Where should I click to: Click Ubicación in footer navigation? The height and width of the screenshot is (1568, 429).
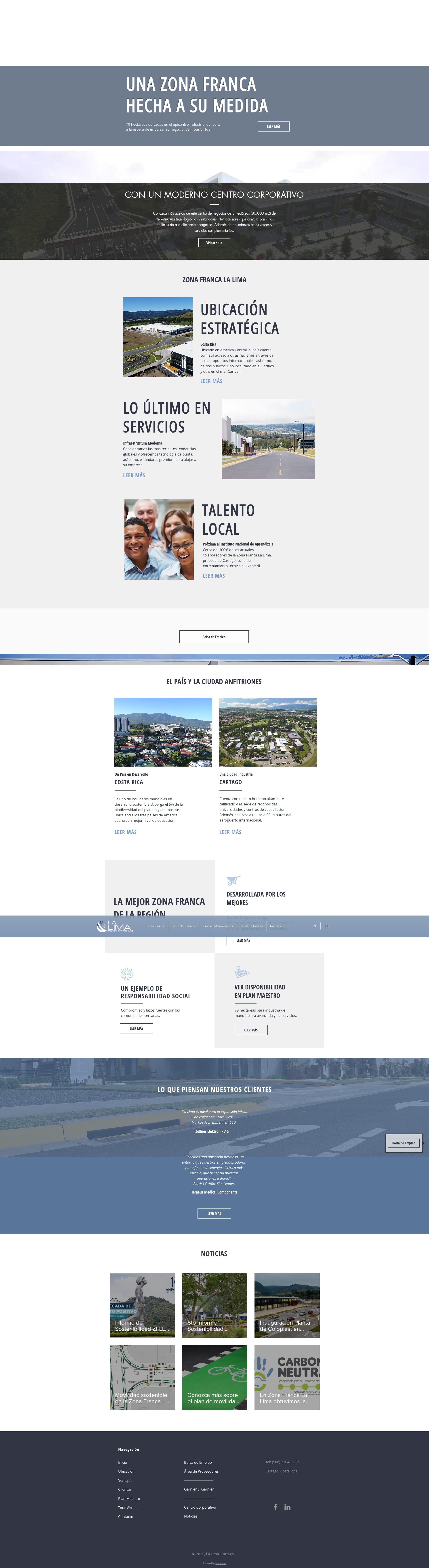[x=126, y=1471]
